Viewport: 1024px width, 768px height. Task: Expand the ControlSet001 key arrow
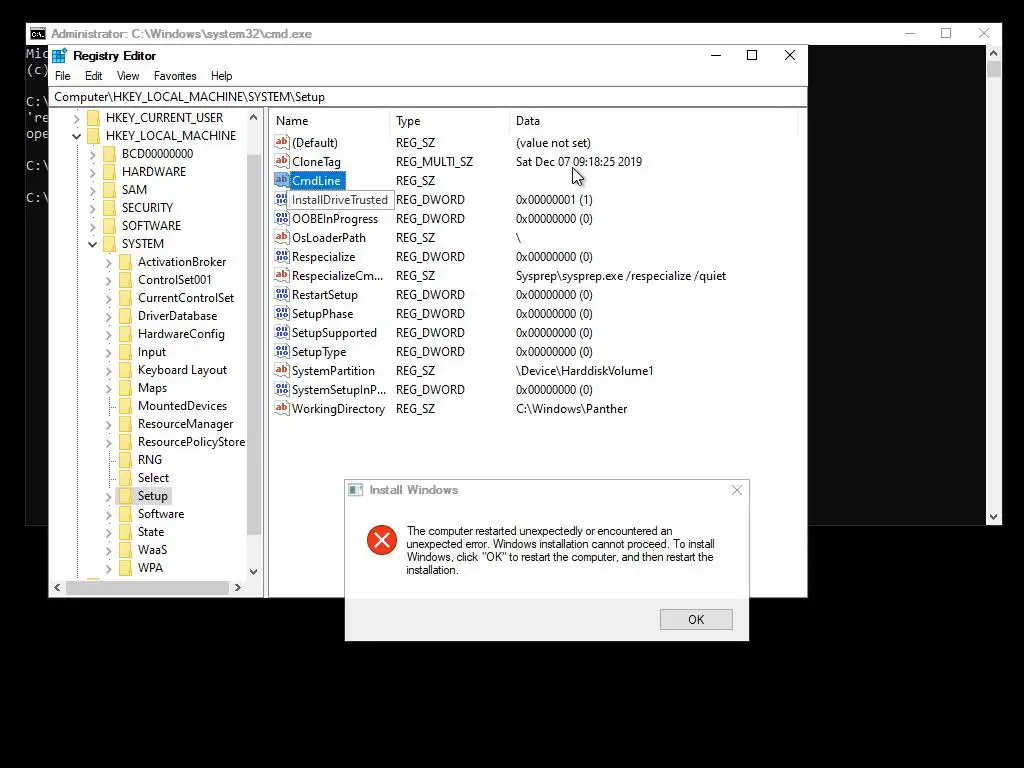coord(109,280)
